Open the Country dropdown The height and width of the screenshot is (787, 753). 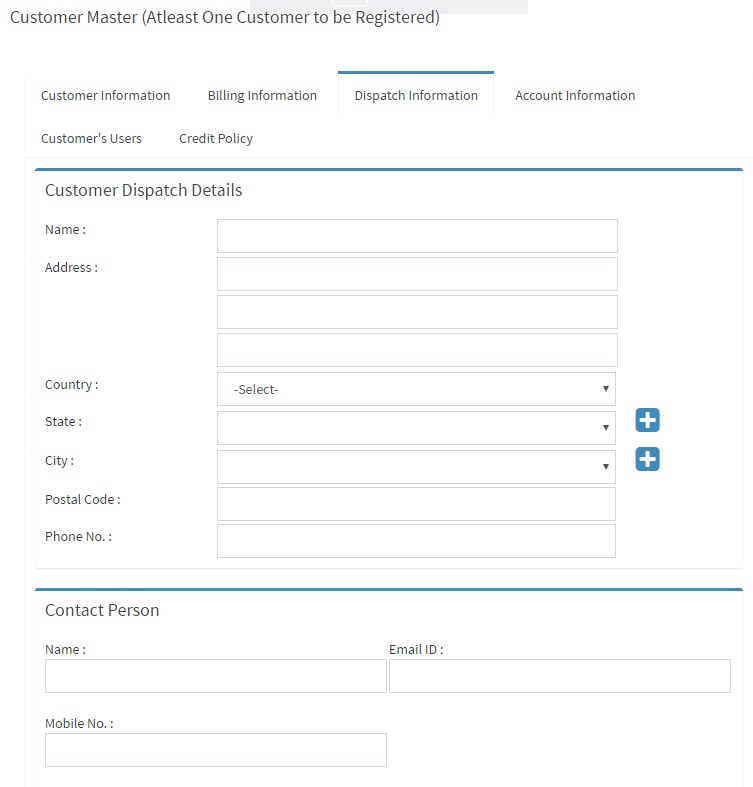coord(416,389)
